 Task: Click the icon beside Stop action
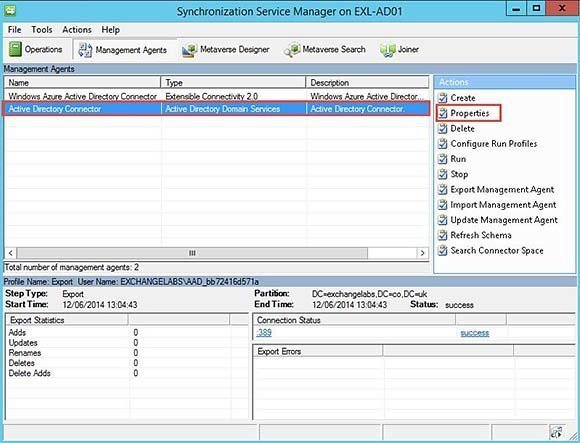click(x=442, y=174)
